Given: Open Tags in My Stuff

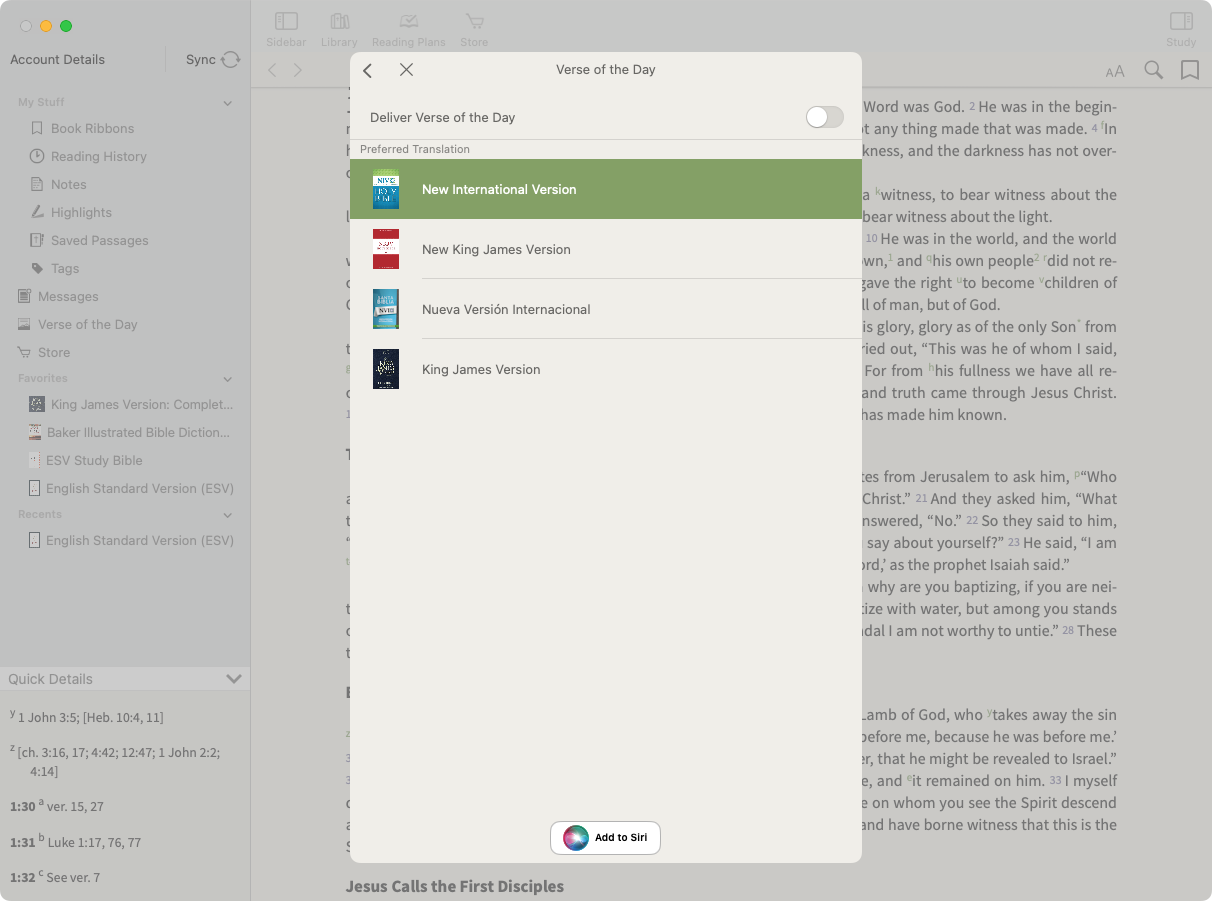Looking at the screenshot, I should pyautogui.click(x=65, y=268).
